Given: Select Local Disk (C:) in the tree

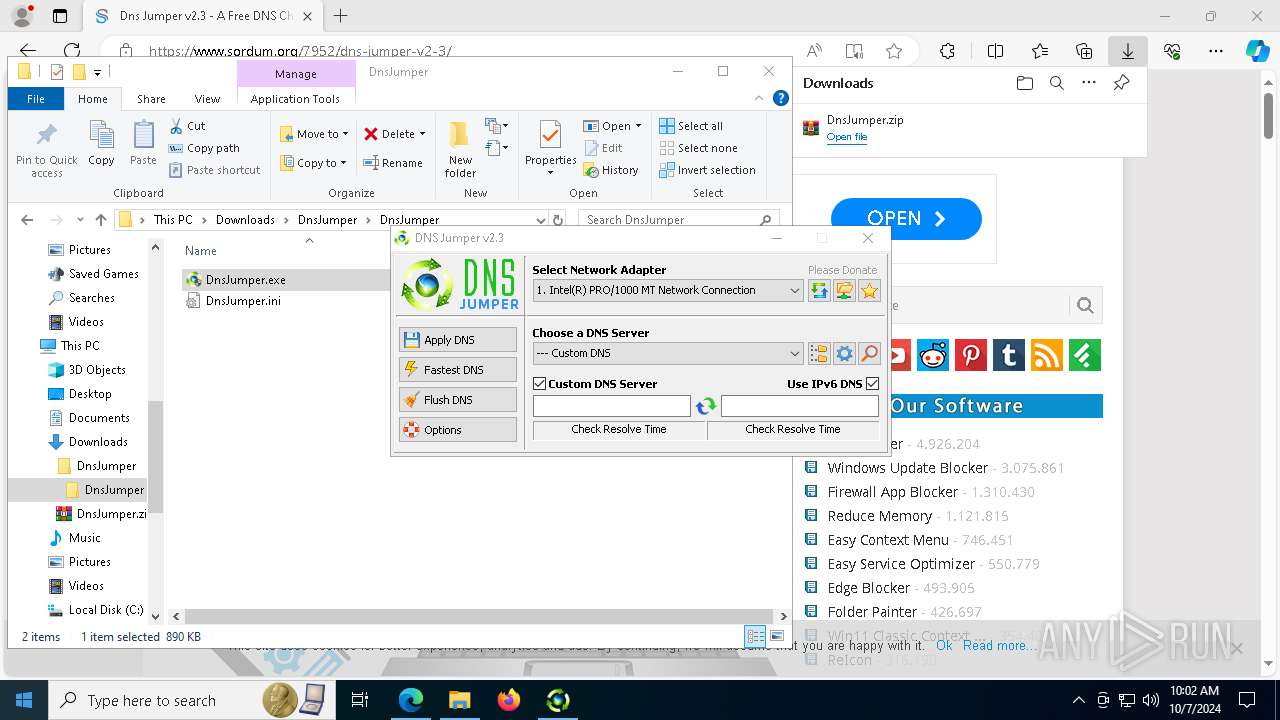Looking at the screenshot, I should coord(106,610).
